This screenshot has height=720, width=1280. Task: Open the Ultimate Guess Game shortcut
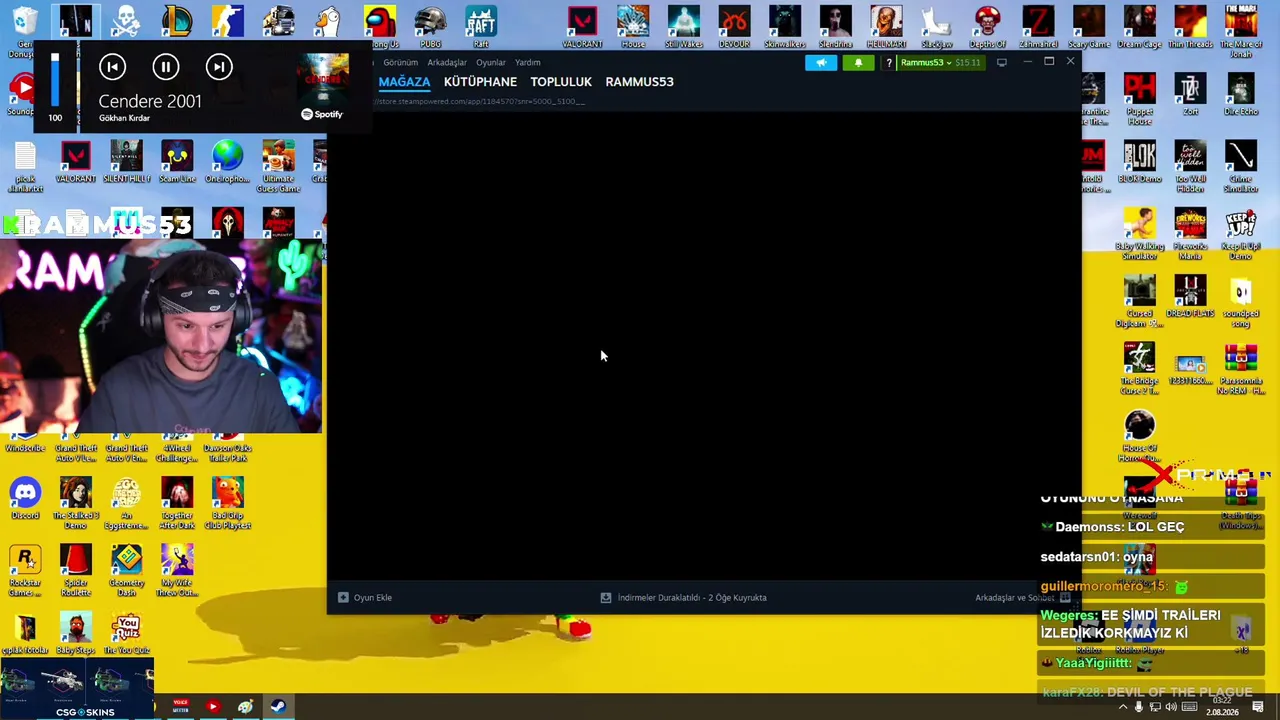pyautogui.click(x=278, y=167)
